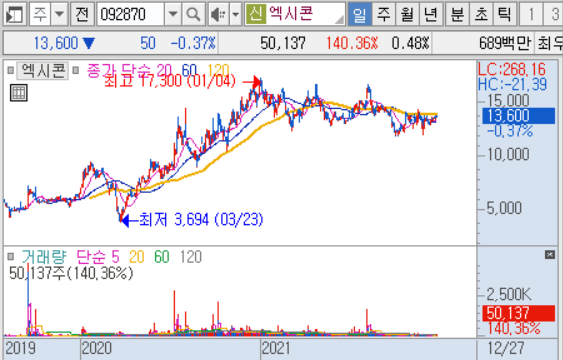Image resolution: width=563 pixels, height=360 pixels.
Task: Click the 15,000 price axis label
Action: (508, 100)
